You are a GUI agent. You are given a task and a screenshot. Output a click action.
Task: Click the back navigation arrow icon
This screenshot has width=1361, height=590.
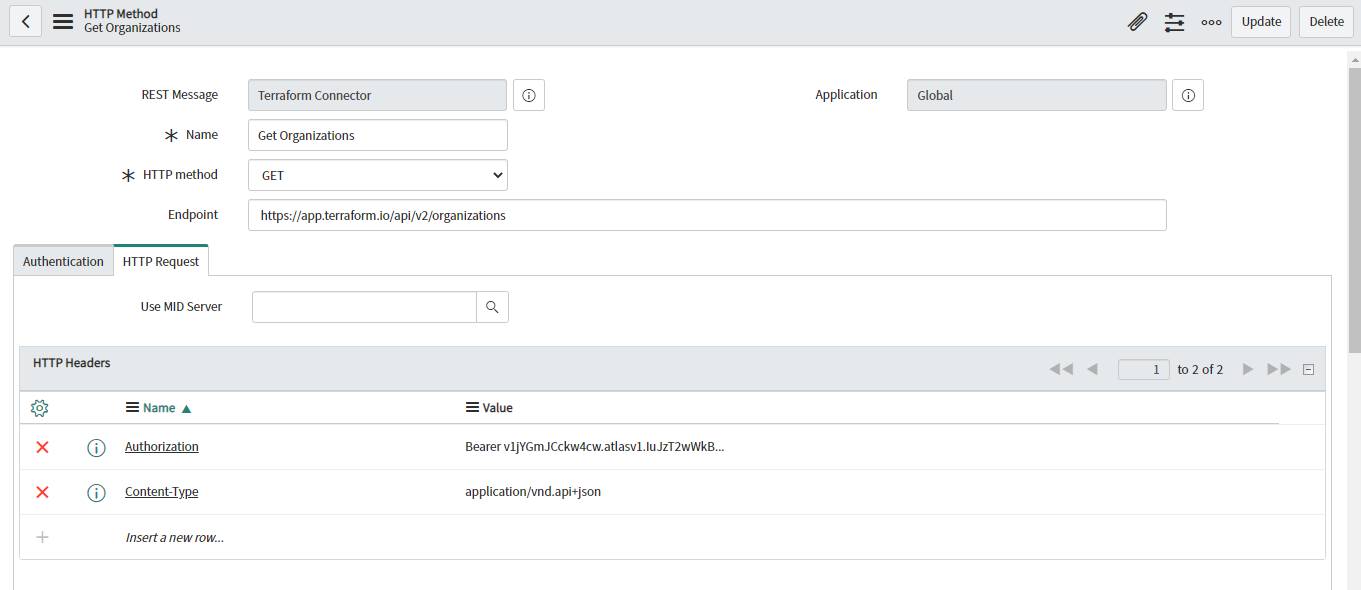point(25,21)
